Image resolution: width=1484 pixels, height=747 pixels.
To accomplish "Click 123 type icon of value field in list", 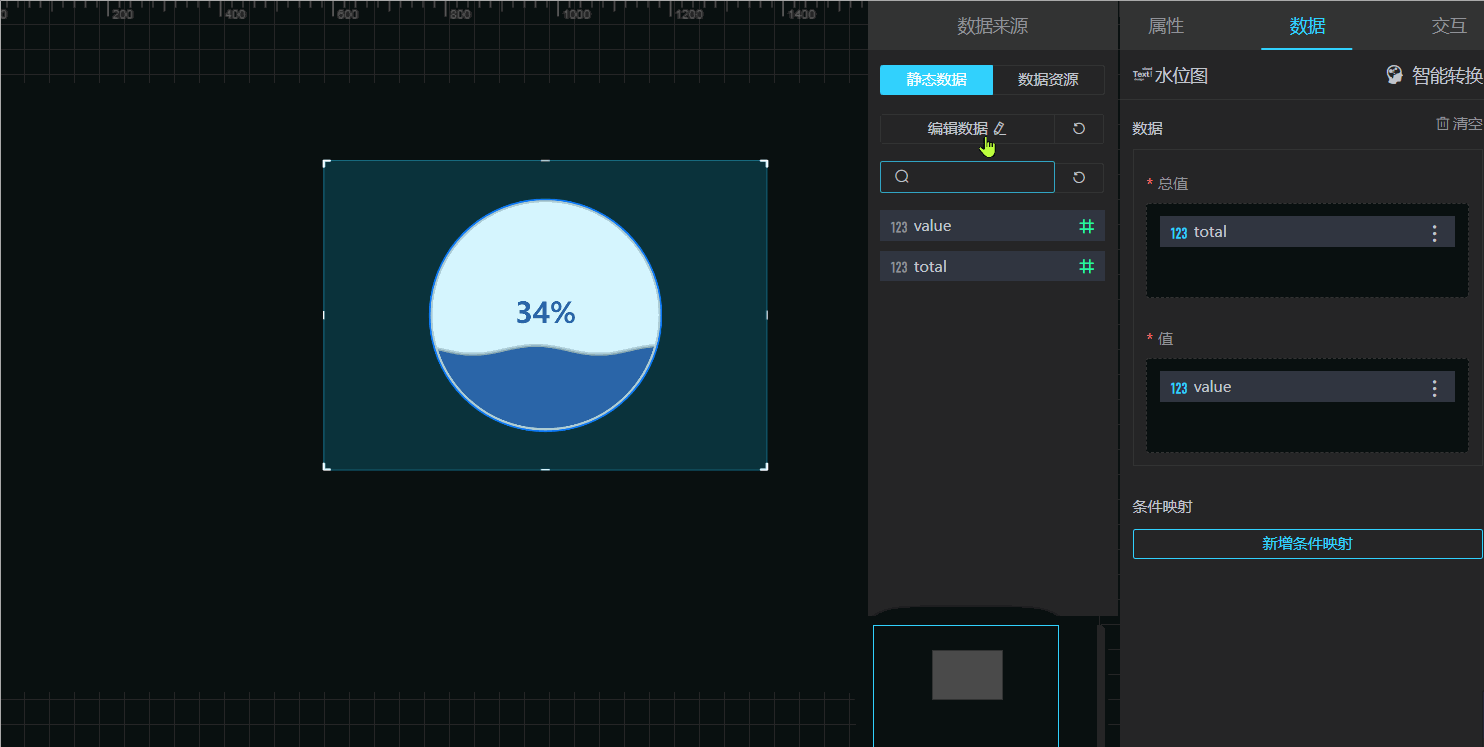I will 899,227.
